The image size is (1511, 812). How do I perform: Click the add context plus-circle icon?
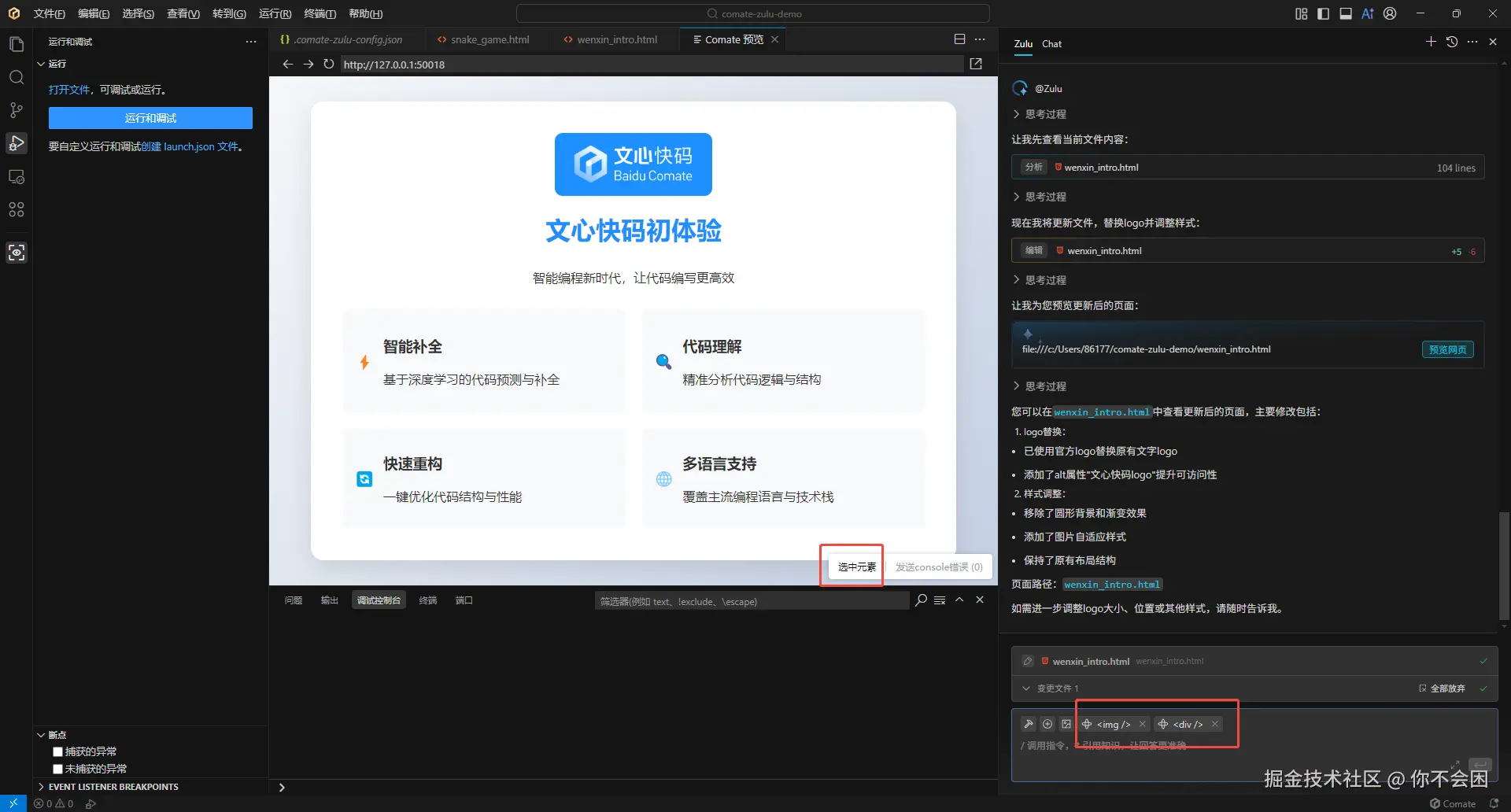(x=1047, y=724)
